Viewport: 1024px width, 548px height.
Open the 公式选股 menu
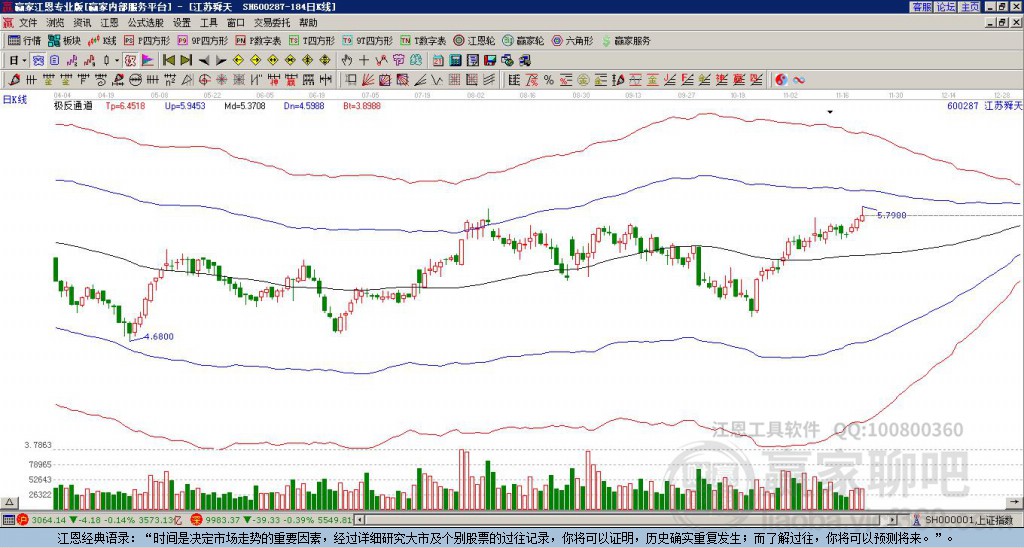pos(146,23)
